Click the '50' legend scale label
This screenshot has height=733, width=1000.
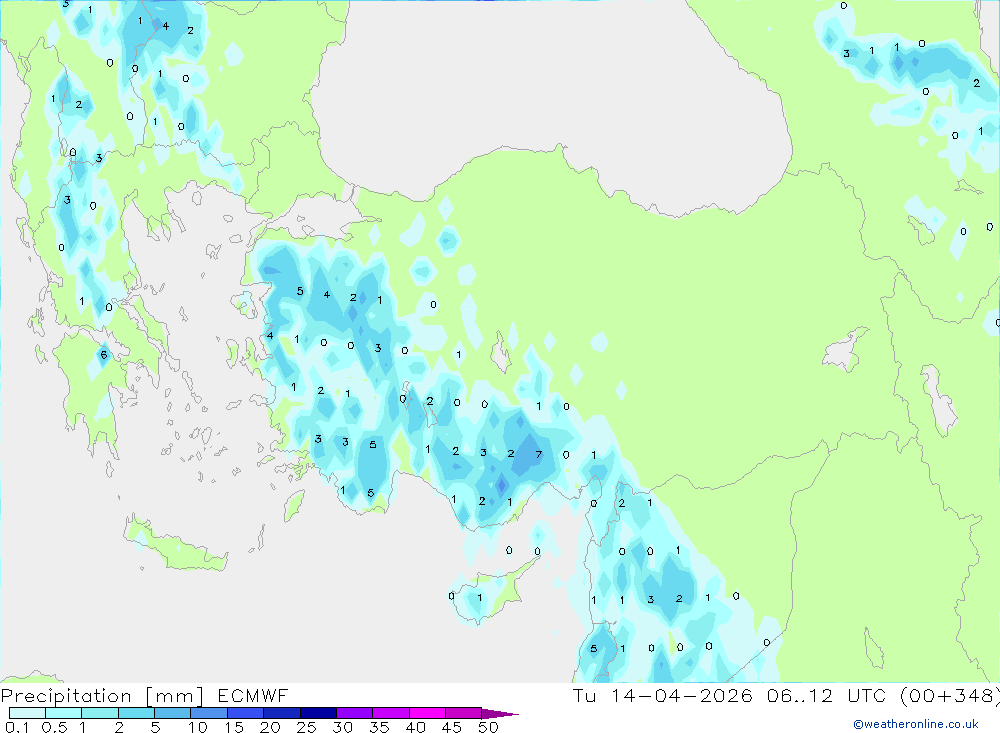488,727
